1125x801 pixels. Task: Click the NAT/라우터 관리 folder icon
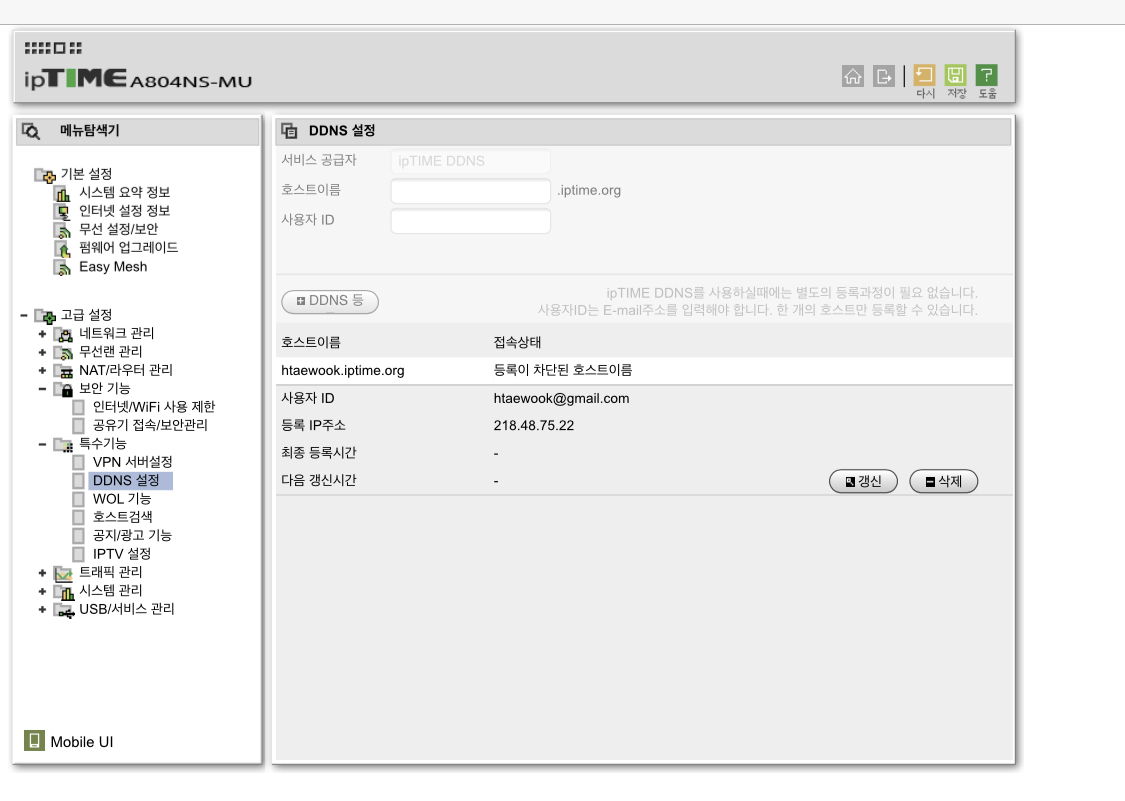63,371
